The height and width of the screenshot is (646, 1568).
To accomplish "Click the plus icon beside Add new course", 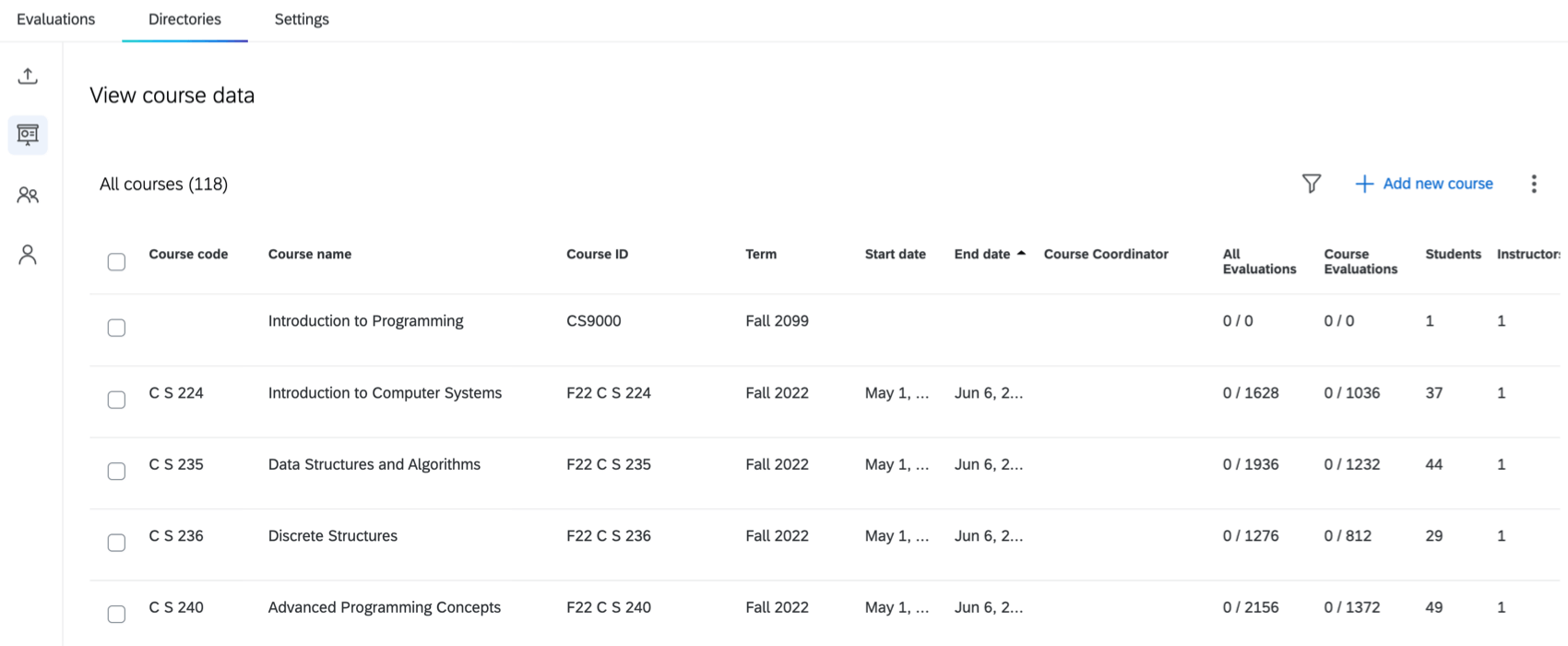I will tap(1364, 184).
